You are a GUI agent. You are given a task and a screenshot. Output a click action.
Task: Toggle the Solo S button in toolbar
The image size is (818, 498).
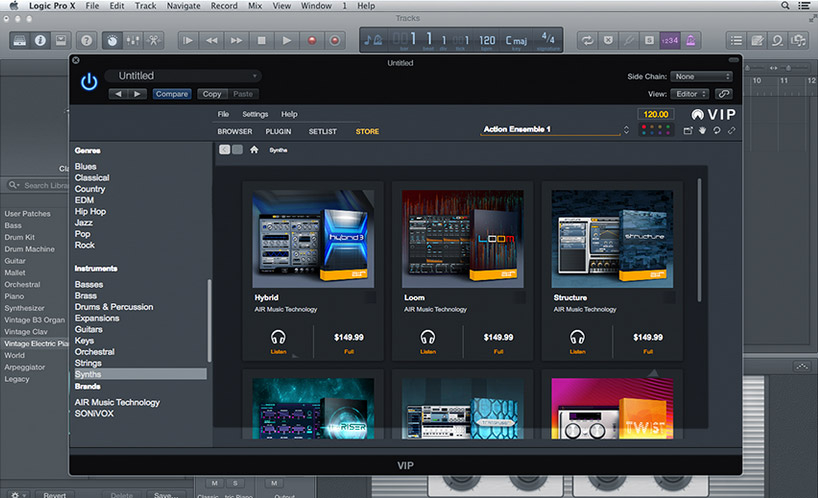pos(649,40)
